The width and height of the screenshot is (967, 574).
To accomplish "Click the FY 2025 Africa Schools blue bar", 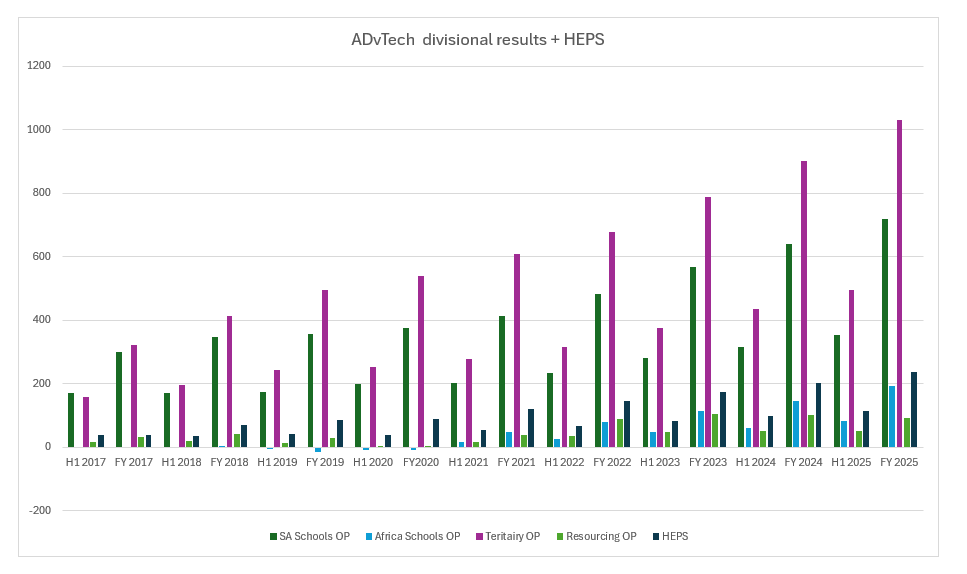I will 892,416.
